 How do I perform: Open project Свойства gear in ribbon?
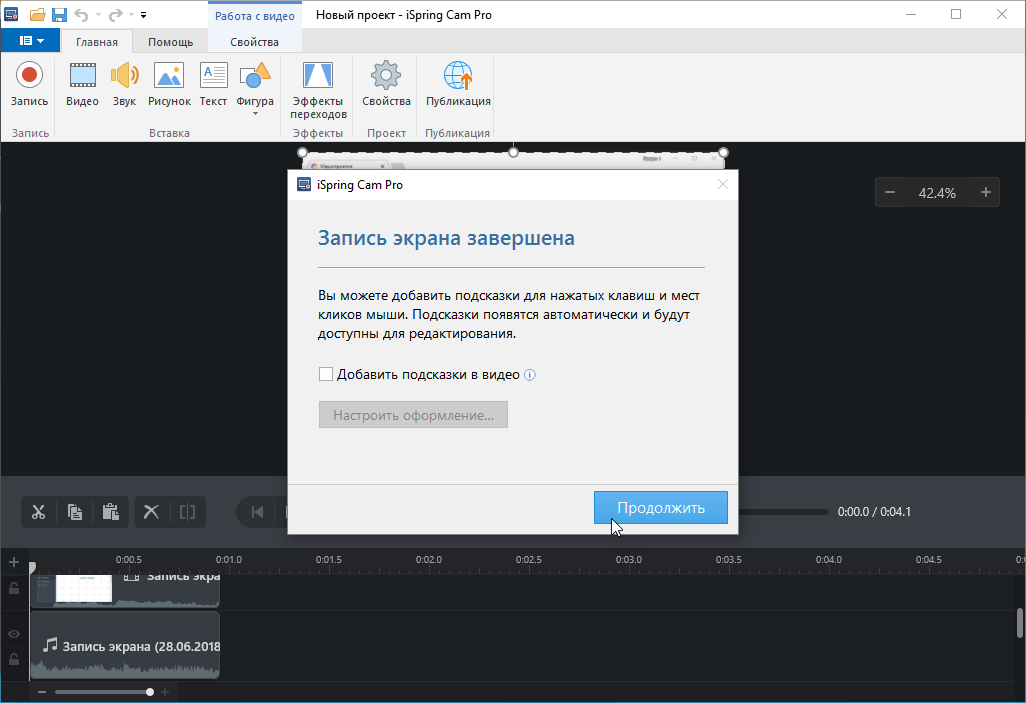pyautogui.click(x=386, y=84)
